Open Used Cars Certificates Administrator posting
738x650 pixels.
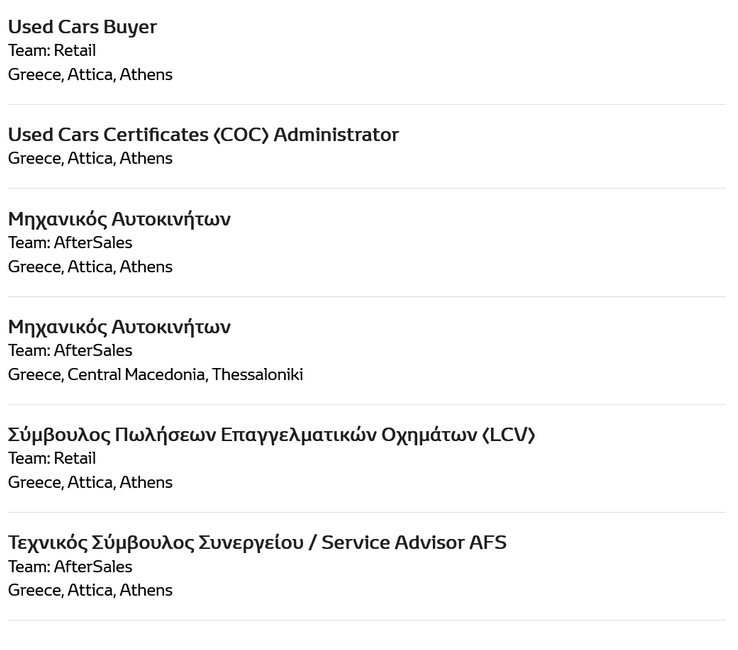tap(203, 135)
